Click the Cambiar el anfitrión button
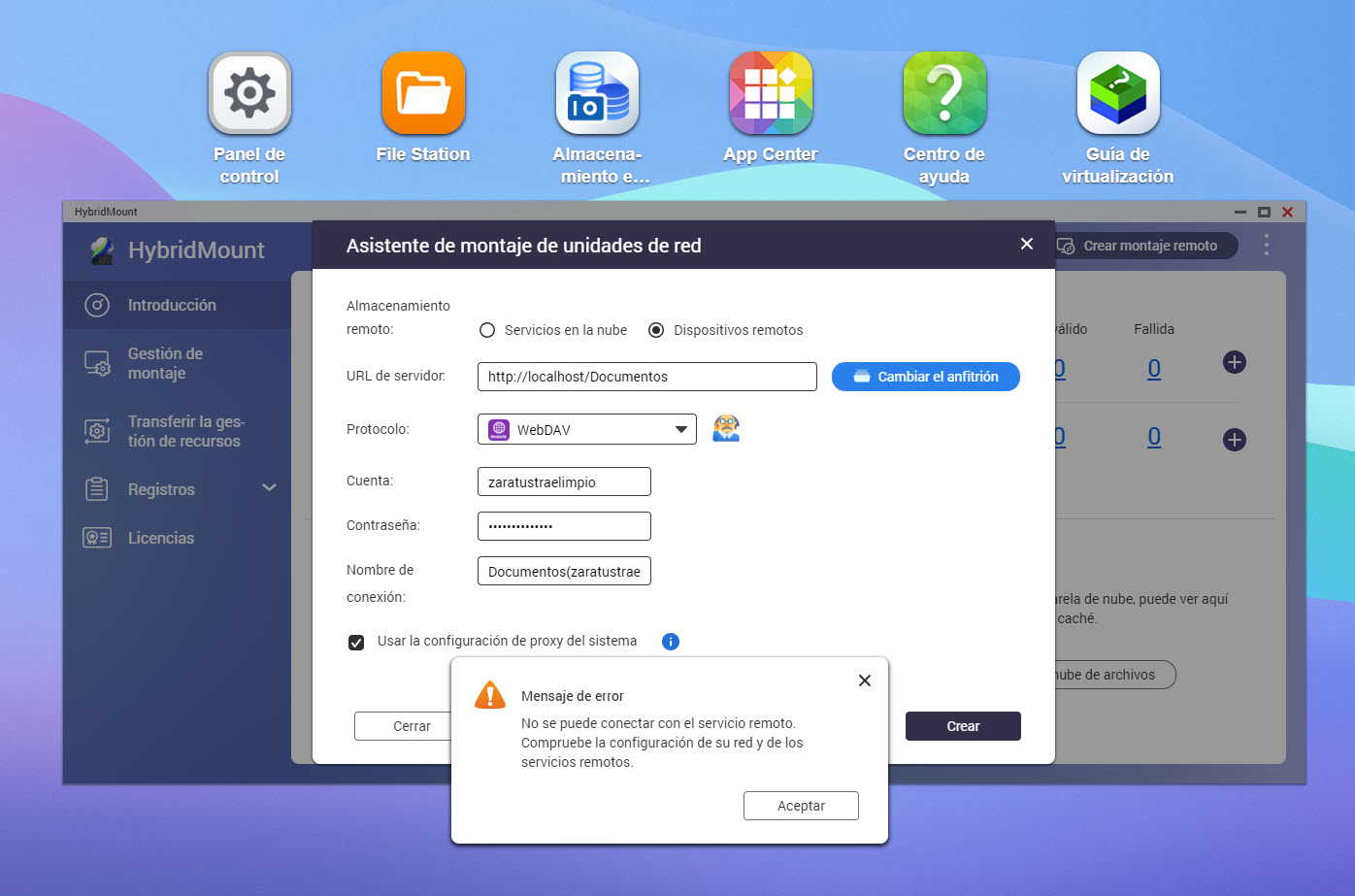The height and width of the screenshot is (896, 1355). 925,377
